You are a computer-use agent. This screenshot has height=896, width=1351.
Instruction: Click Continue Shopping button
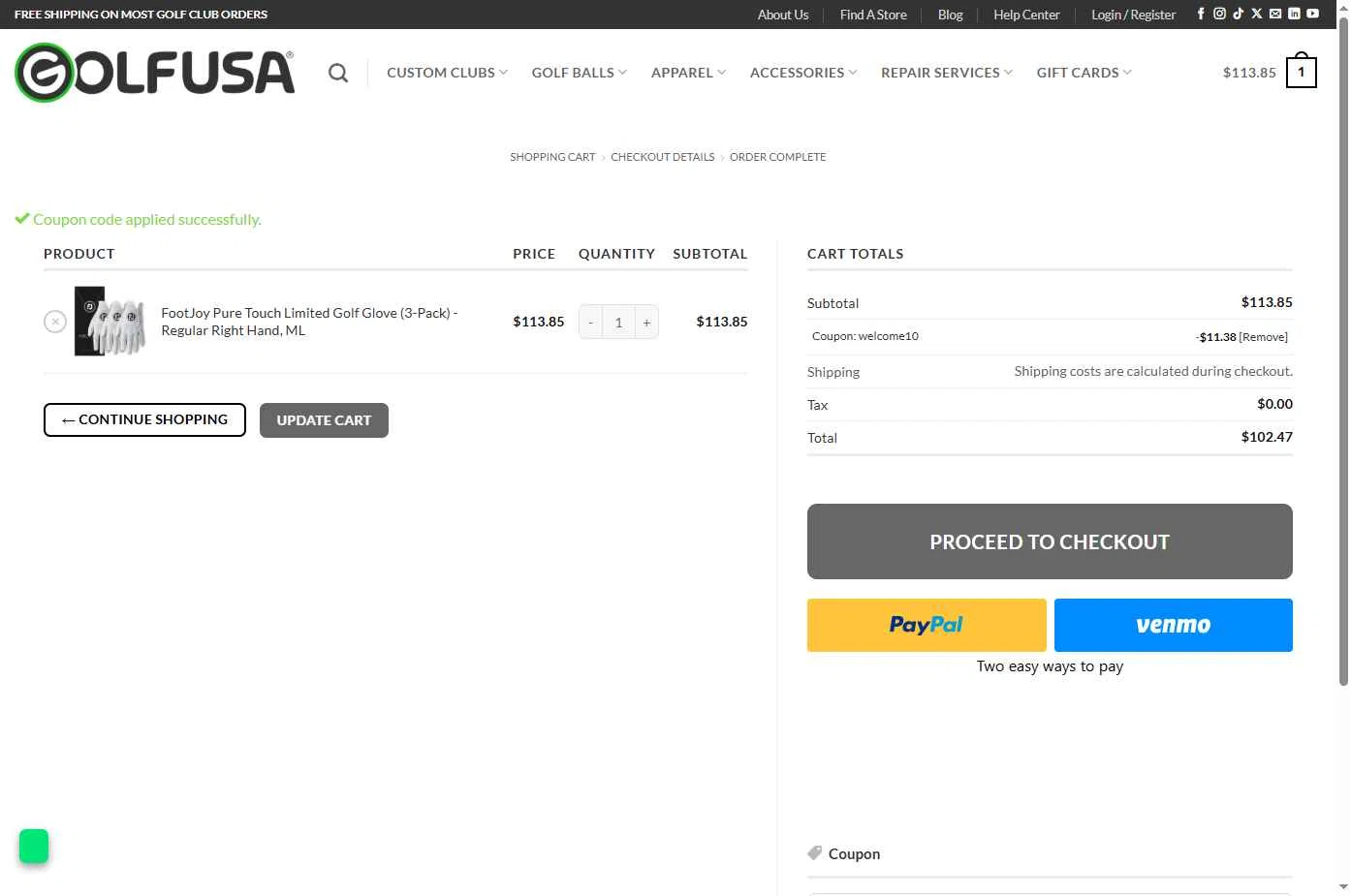click(x=144, y=419)
